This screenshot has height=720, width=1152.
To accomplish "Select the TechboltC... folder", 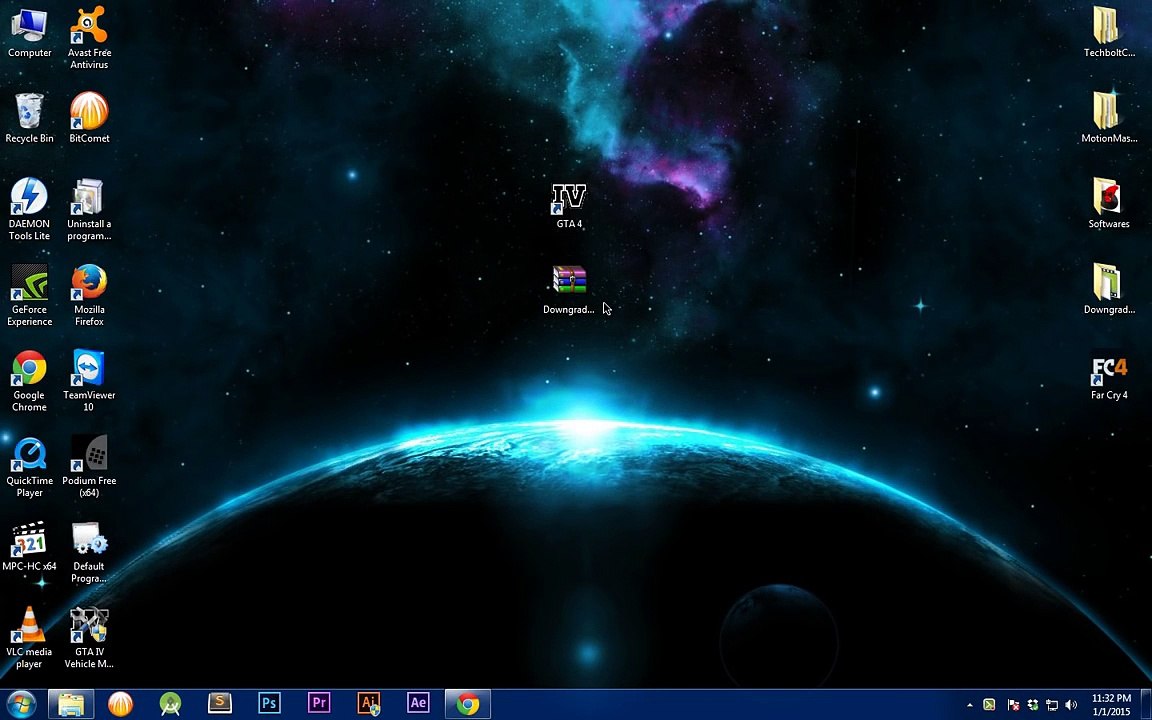I will pyautogui.click(x=1109, y=33).
